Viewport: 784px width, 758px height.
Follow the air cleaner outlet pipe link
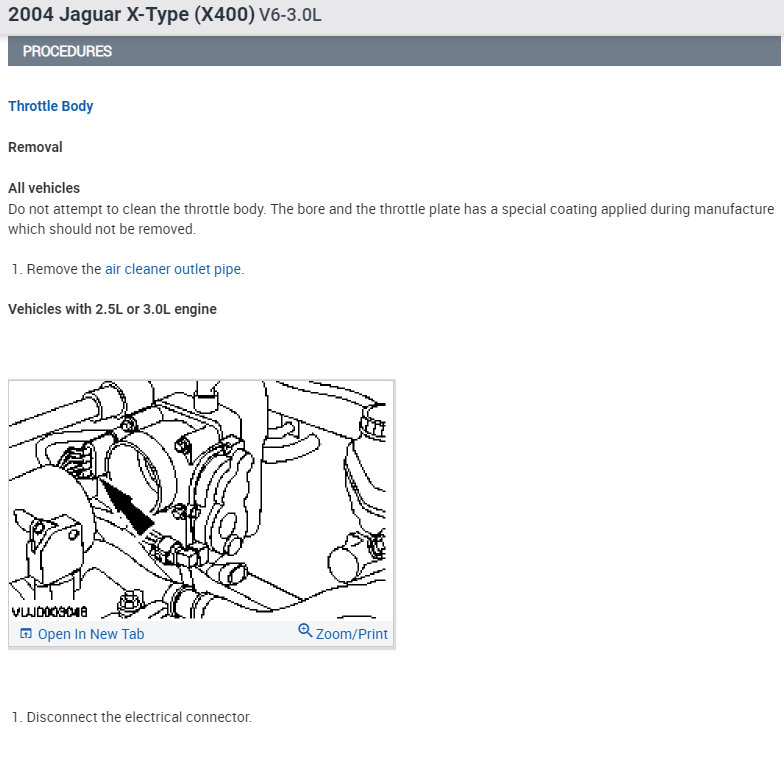(173, 269)
